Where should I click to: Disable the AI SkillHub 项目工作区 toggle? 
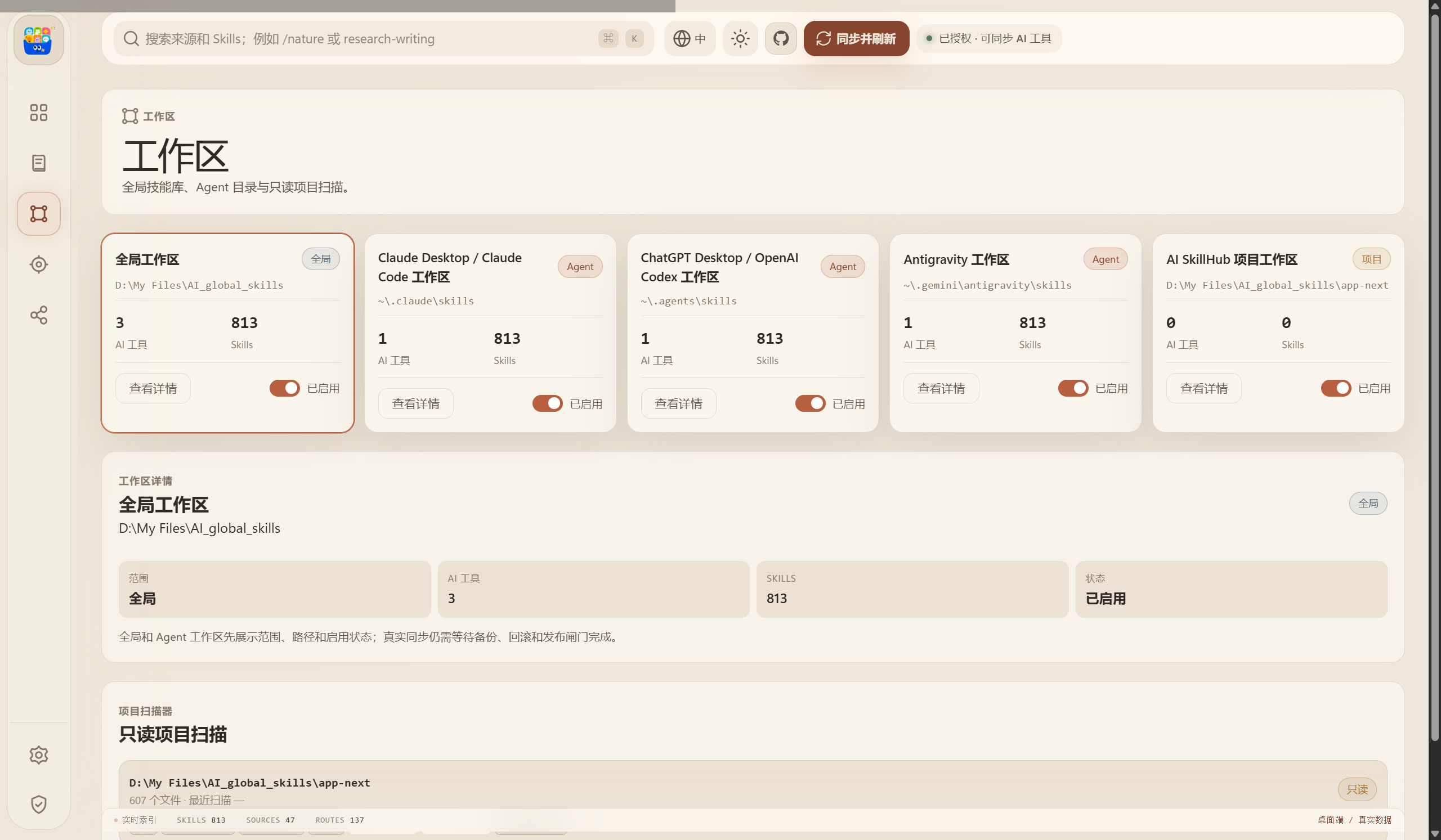point(1336,389)
